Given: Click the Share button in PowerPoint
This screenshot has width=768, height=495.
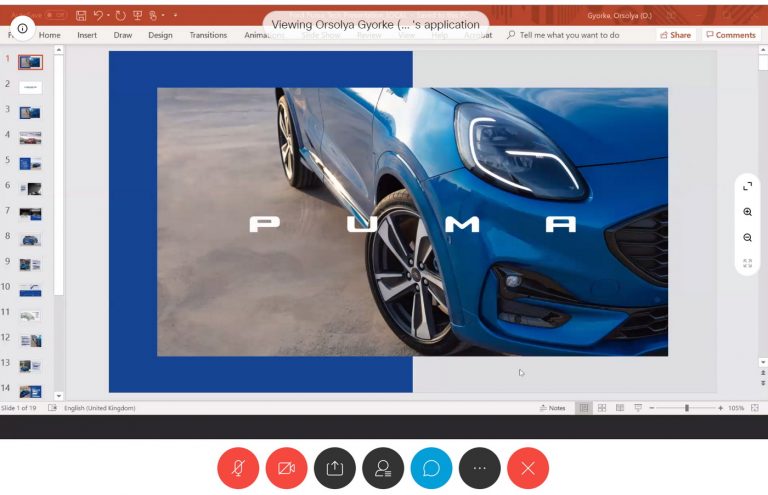Looking at the screenshot, I should [676, 35].
